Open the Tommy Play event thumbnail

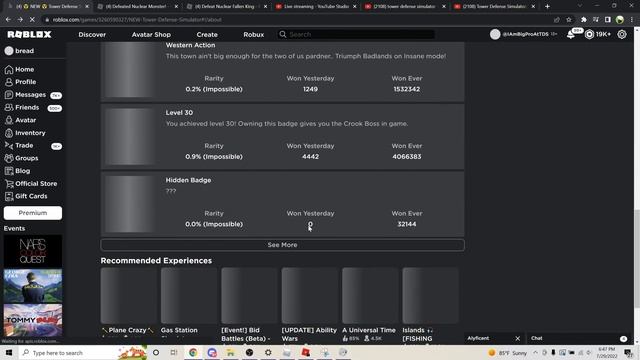tap(33, 320)
